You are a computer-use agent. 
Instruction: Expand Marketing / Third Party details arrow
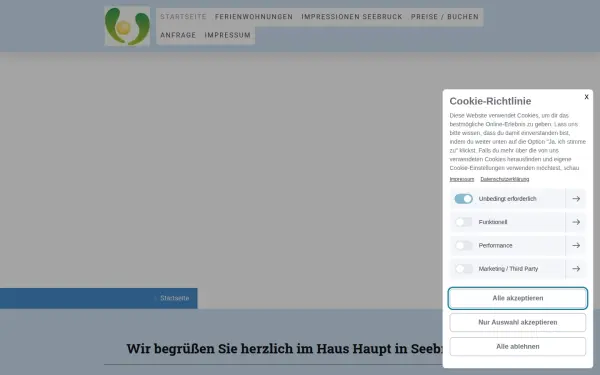[576, 269]
